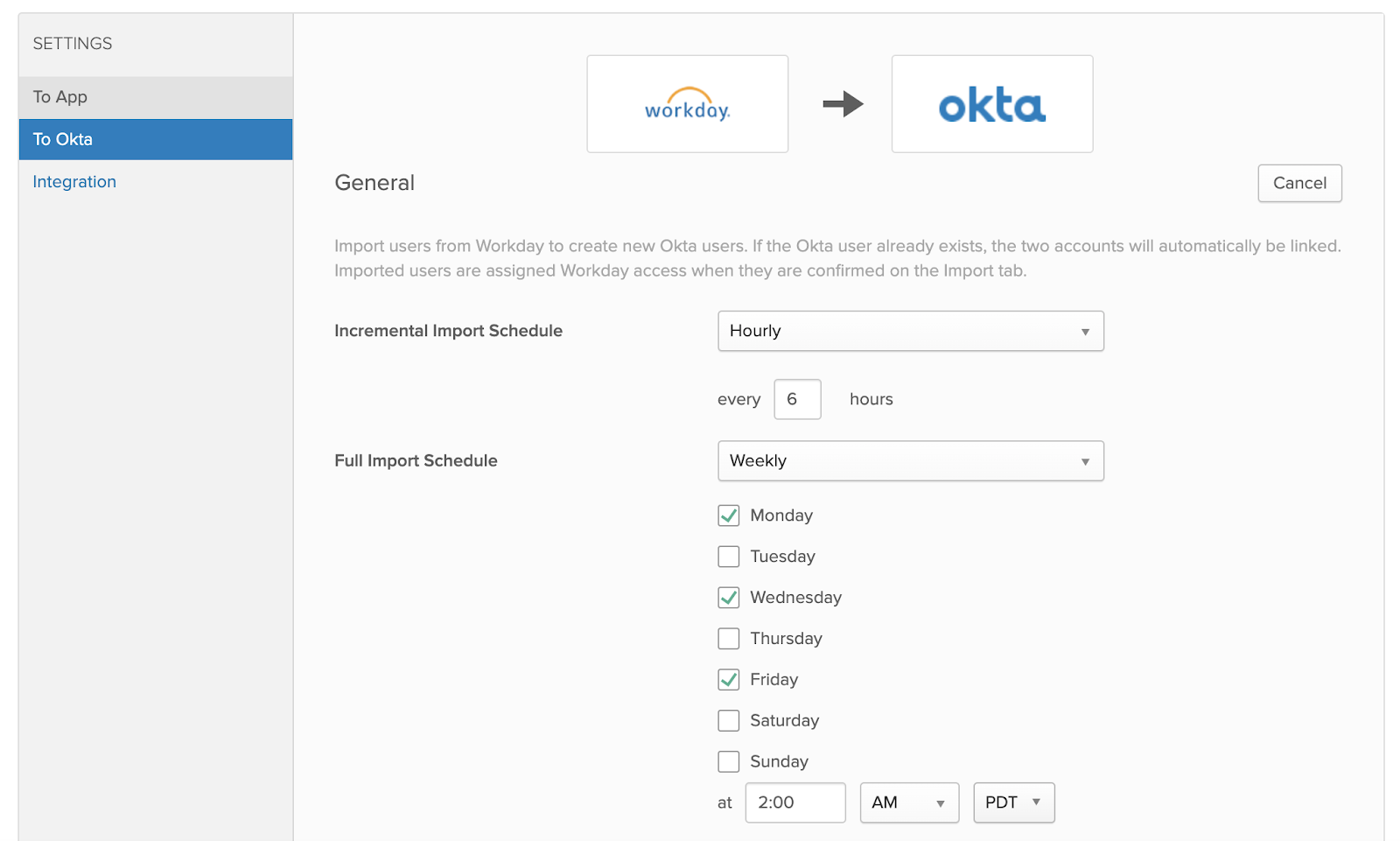Disable the Friday checkbox

point(728,680)
